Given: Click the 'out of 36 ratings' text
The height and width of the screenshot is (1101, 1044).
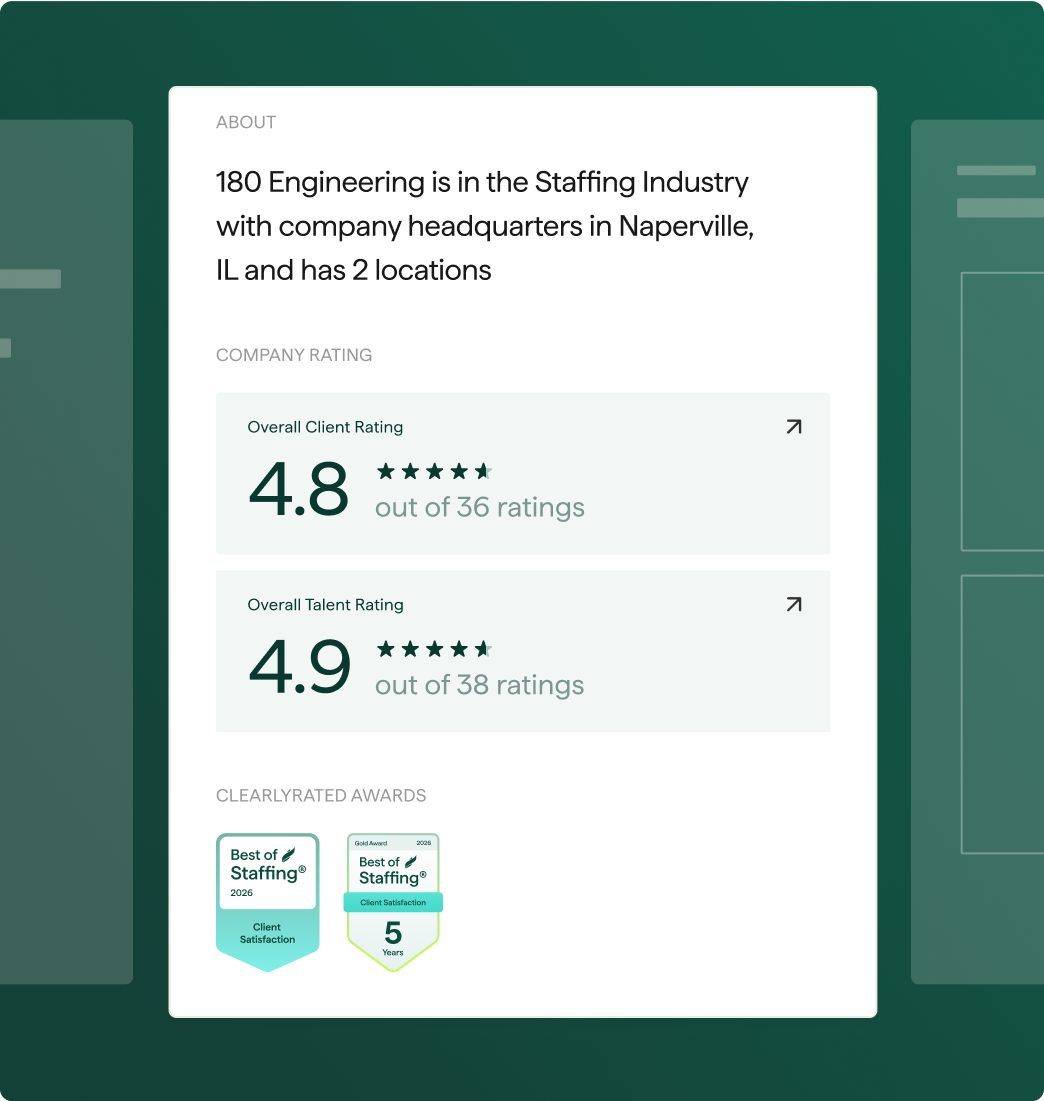Looking at the screenshot, I should 480,507.
